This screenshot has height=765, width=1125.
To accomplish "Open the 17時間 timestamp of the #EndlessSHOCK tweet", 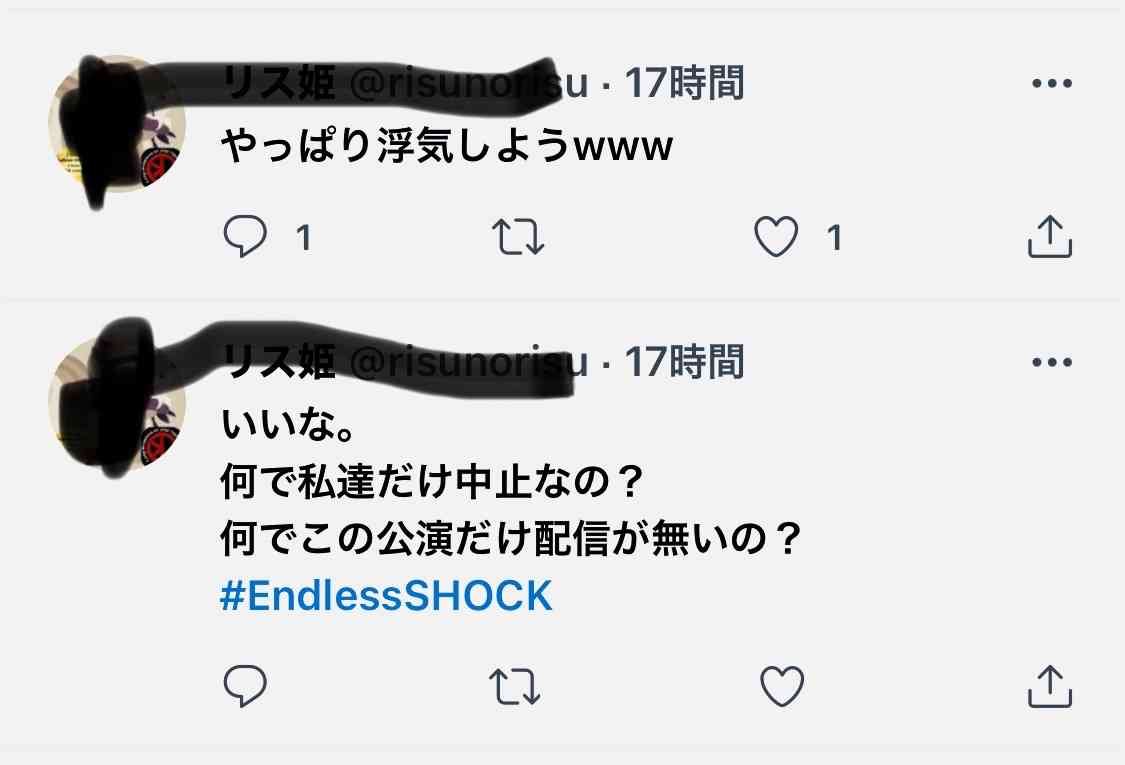I will click(x=684, y=362).
